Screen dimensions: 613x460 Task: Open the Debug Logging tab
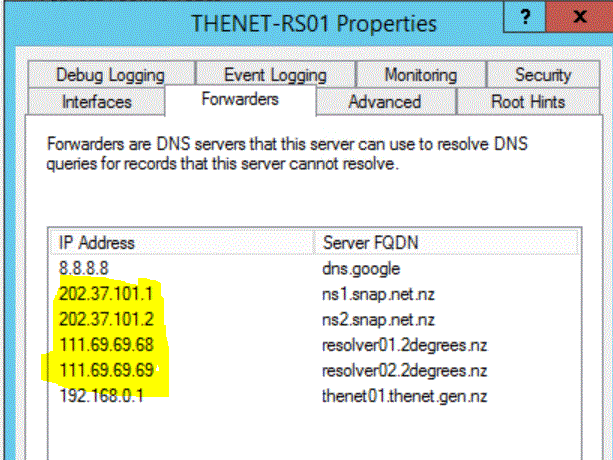(111, 74)
